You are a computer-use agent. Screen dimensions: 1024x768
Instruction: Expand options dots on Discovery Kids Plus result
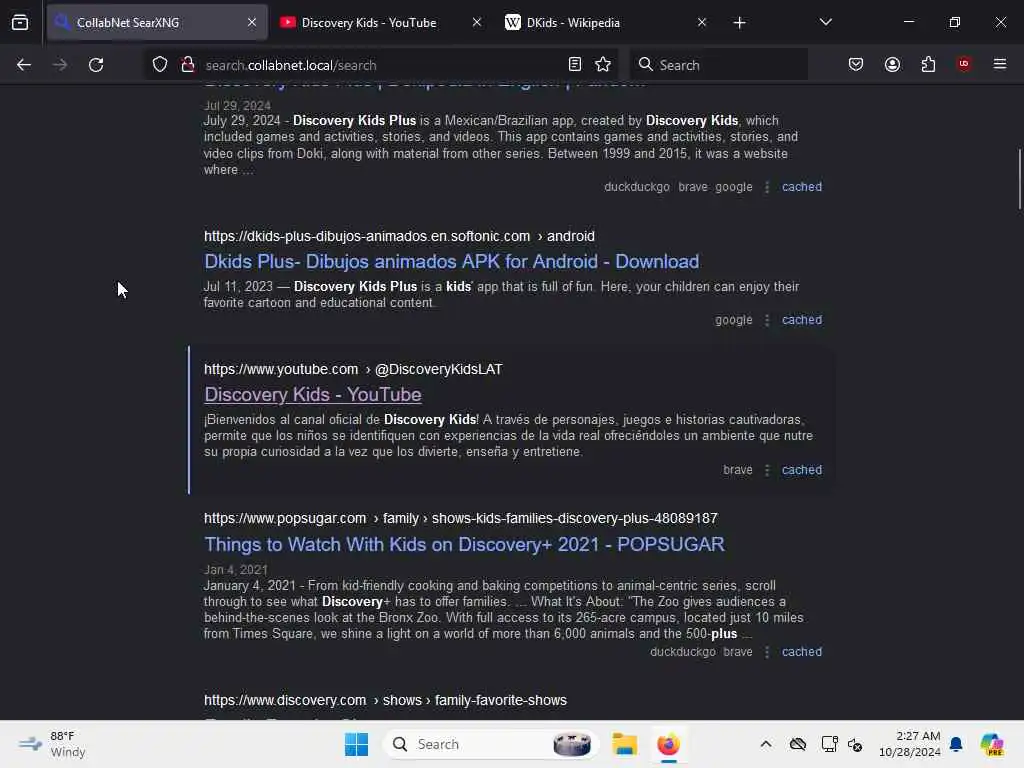[x=767, y=187]
